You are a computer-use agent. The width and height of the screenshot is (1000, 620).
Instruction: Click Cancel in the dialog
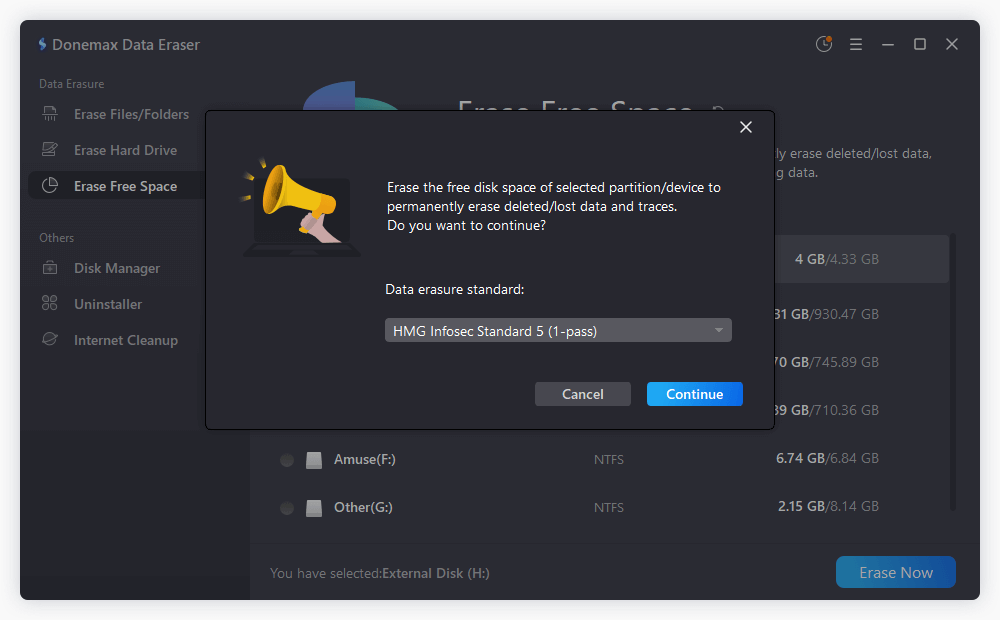pyautogui.click(x=583, y=394)
